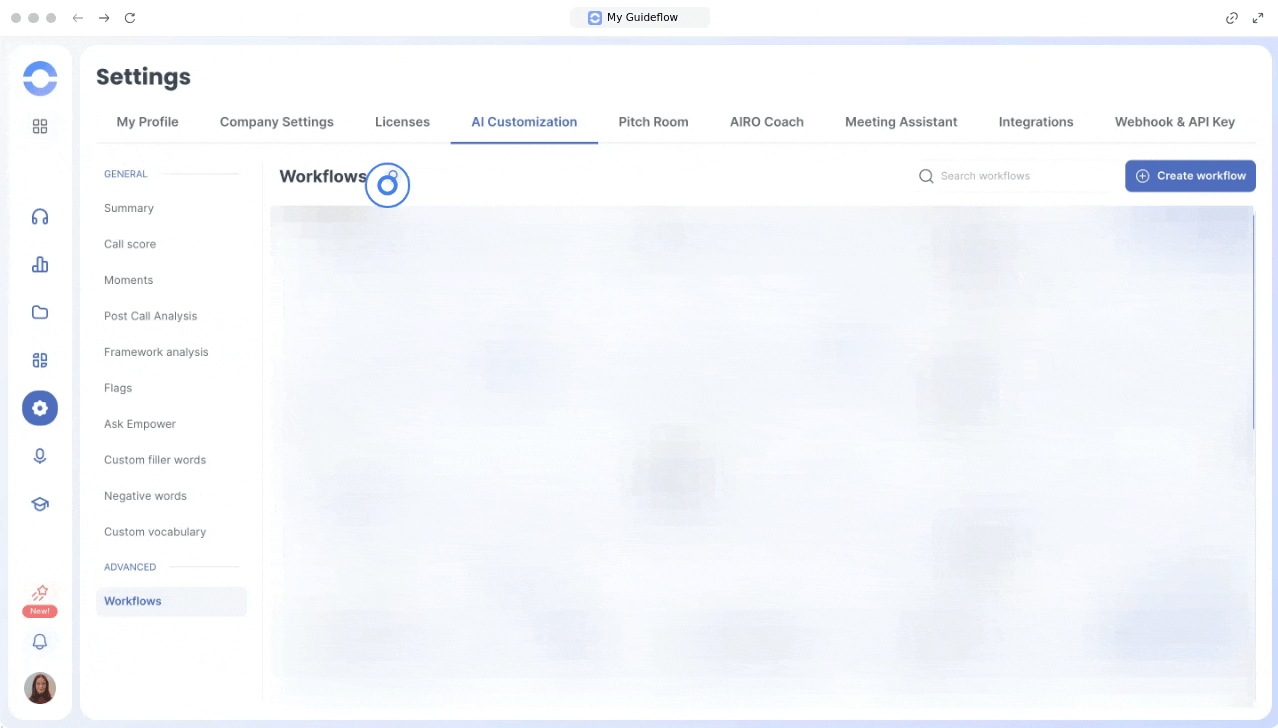Switch to the Company Settings tab
The image size is (1278, 728).
(277, 122)
